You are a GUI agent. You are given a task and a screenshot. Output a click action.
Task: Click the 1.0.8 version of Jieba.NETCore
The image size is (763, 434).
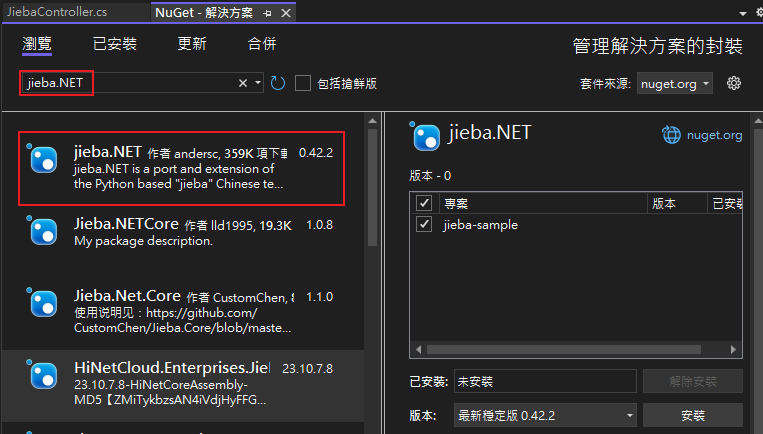pyautogui.click(x=319, y=225)
